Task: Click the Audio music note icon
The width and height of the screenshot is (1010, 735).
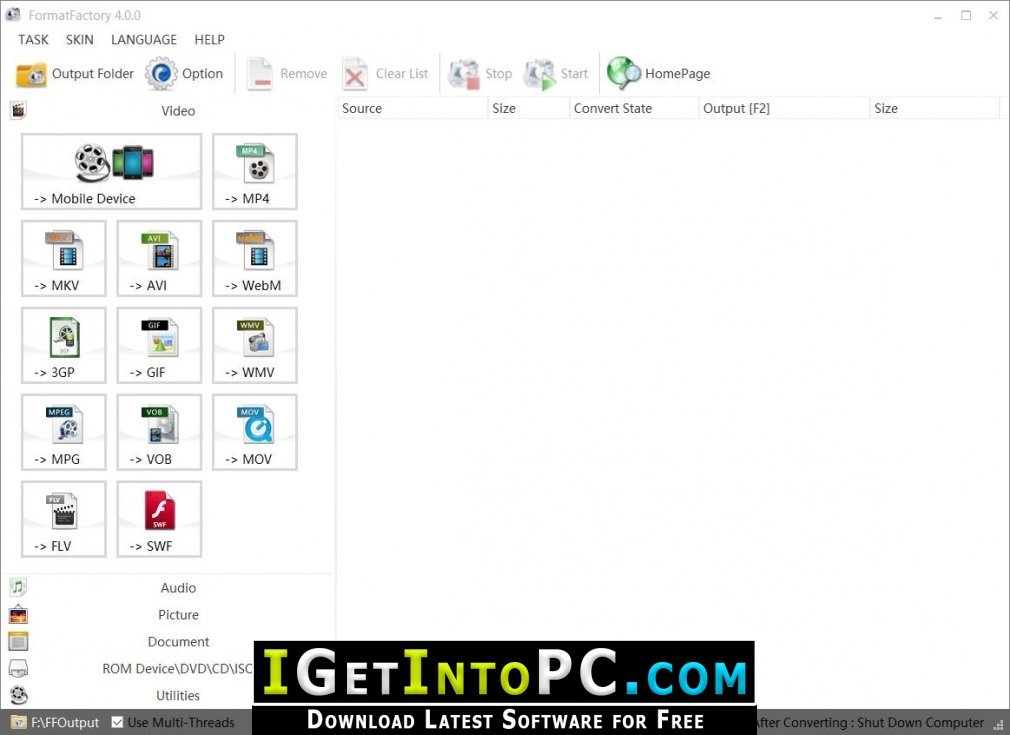Action: tap(18, 587)
